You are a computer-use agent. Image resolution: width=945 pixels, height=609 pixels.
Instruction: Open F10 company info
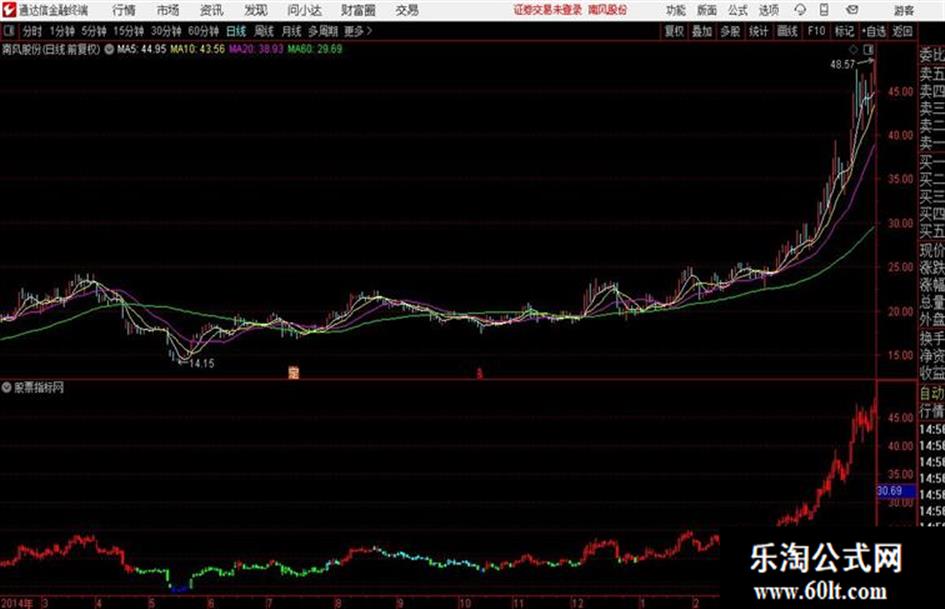816,31
